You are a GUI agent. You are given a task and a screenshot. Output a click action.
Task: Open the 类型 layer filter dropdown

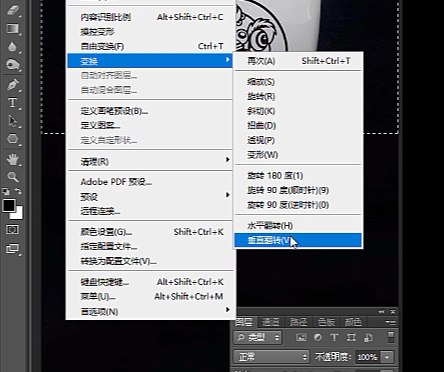(x=258, y=337)
